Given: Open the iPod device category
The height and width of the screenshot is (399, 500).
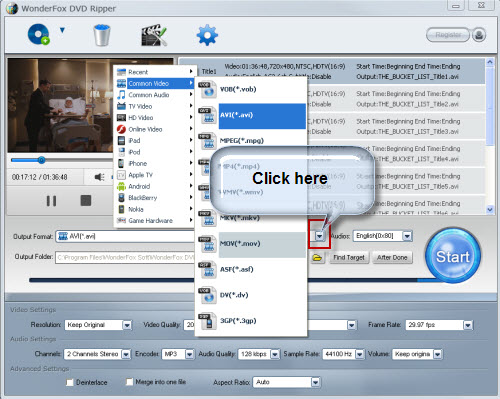Looking at the screenshot, I should (x=155, y=152).
